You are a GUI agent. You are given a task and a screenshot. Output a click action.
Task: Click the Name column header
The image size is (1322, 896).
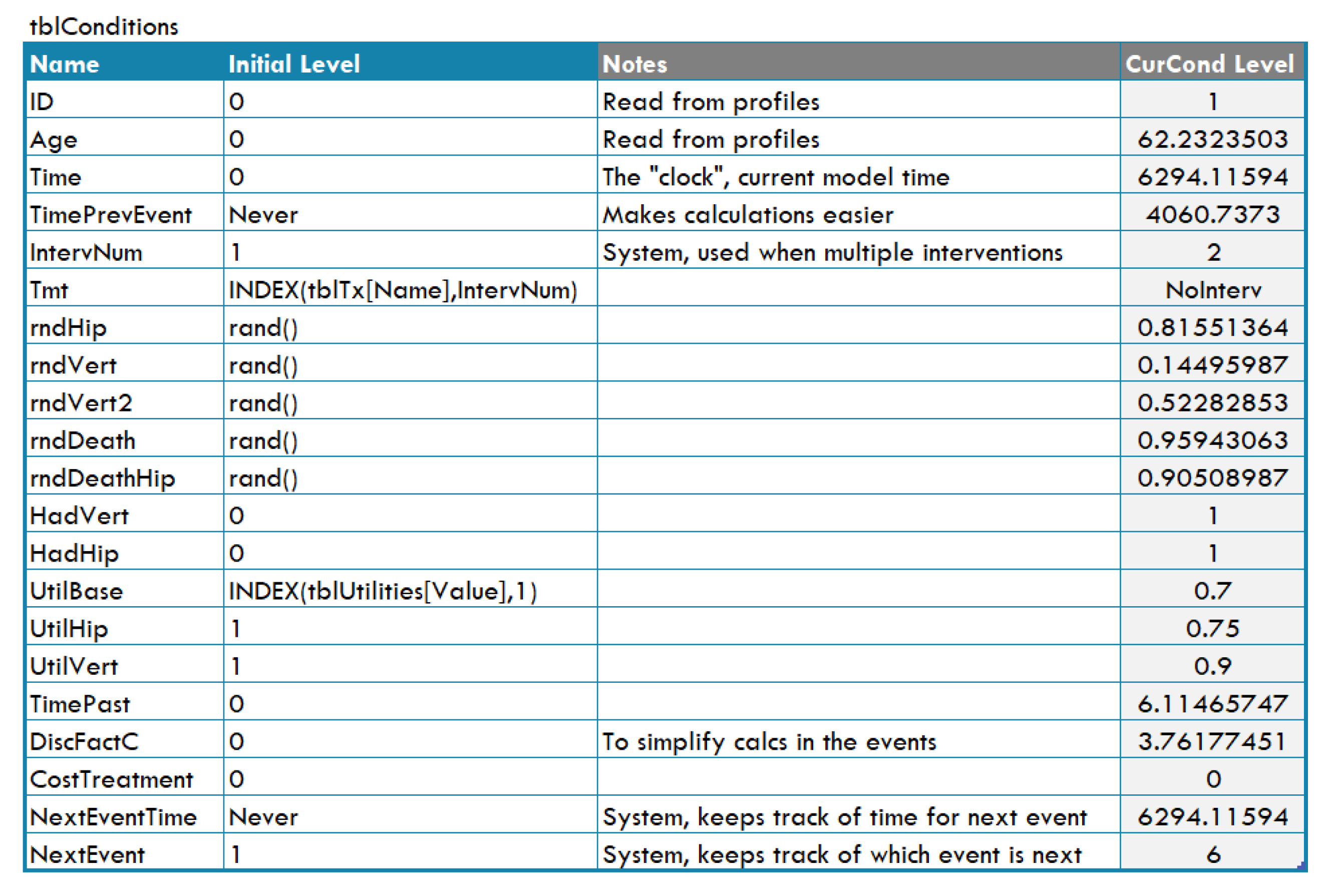click(x=66, y=64)
